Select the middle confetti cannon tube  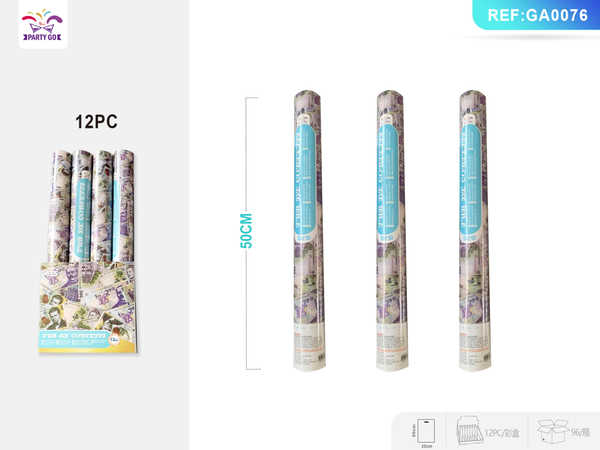coord(391,231)
